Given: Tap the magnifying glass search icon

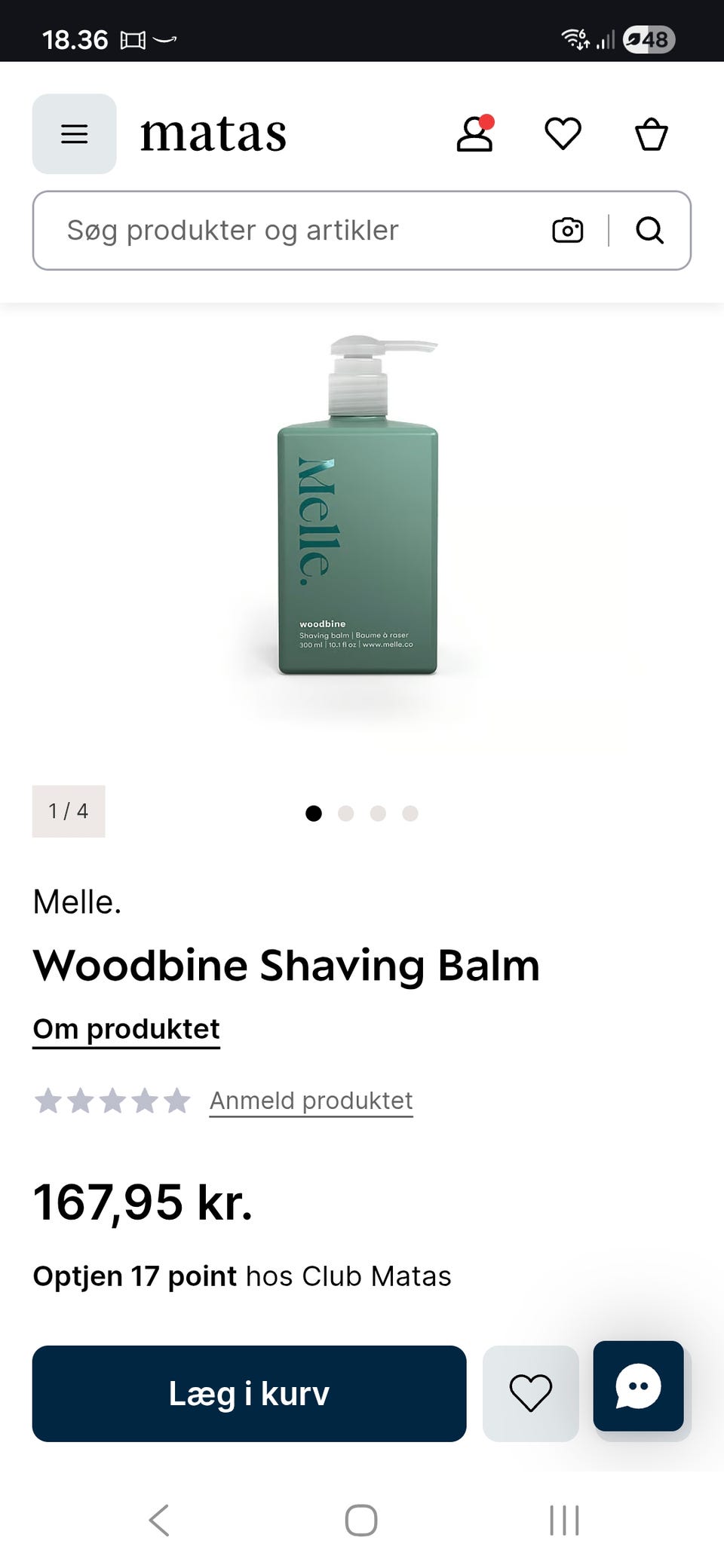Looking at the screenshot, I should click(649, 230).
